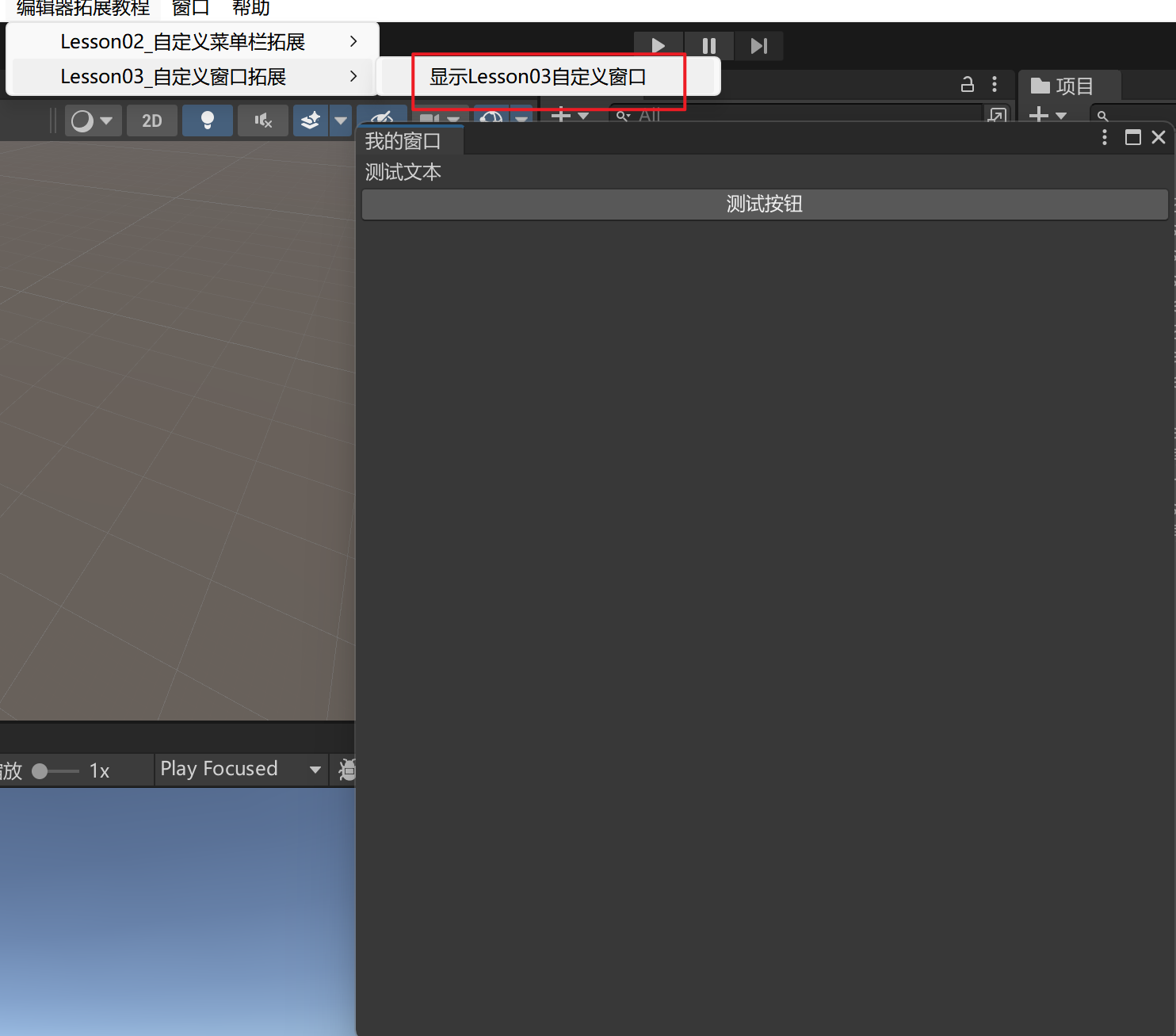The image size is (1176, 1036).
Task: Click the Play button in the toolbar
Action: point(658,46)
